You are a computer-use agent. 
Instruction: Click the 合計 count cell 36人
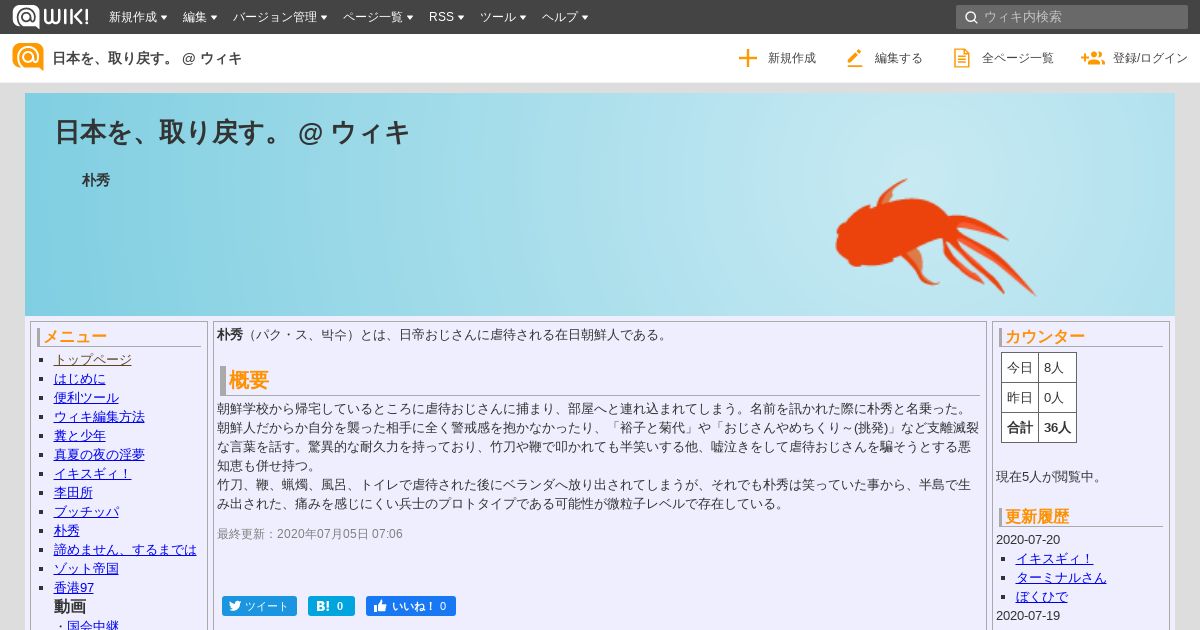[x=1057, y=427]
